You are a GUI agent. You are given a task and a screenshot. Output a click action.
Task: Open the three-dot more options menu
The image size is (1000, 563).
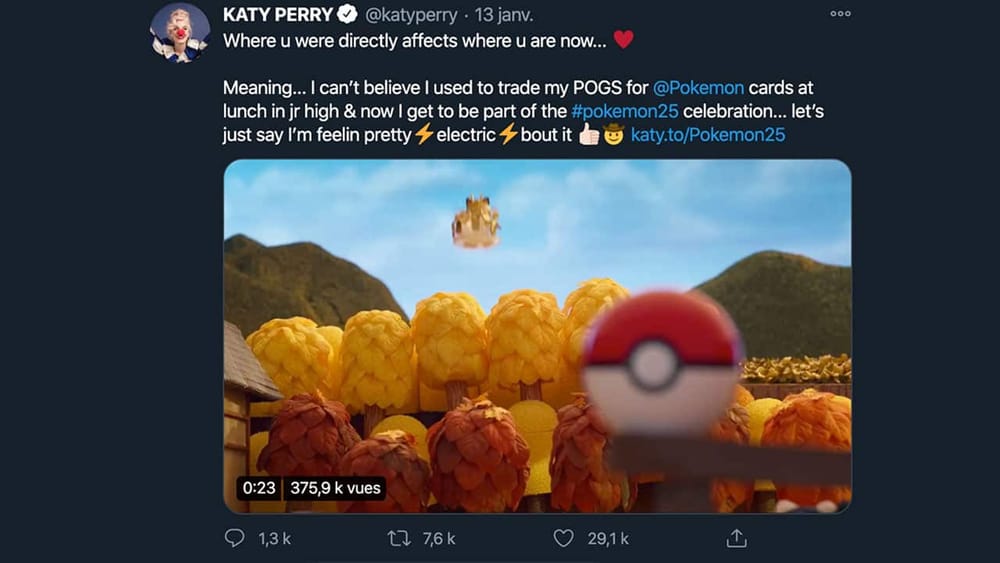click(840, 14)
